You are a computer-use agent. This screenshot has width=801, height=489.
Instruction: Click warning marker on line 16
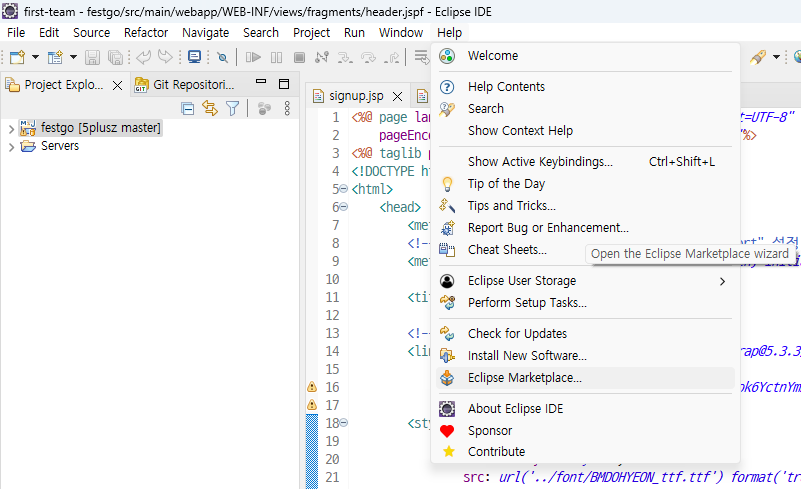[312, 387]
